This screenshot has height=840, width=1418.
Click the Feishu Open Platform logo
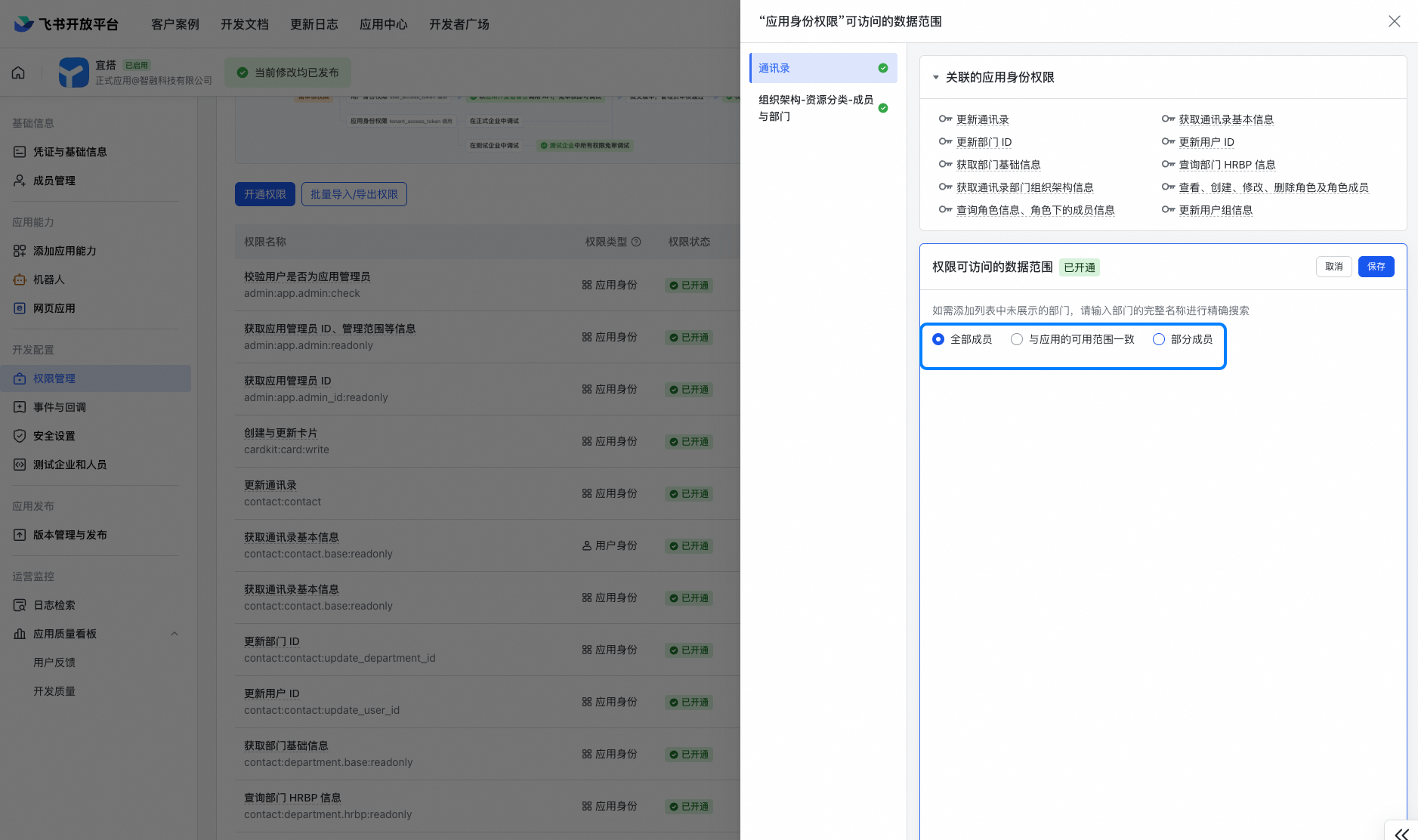(x=66, y=24)
